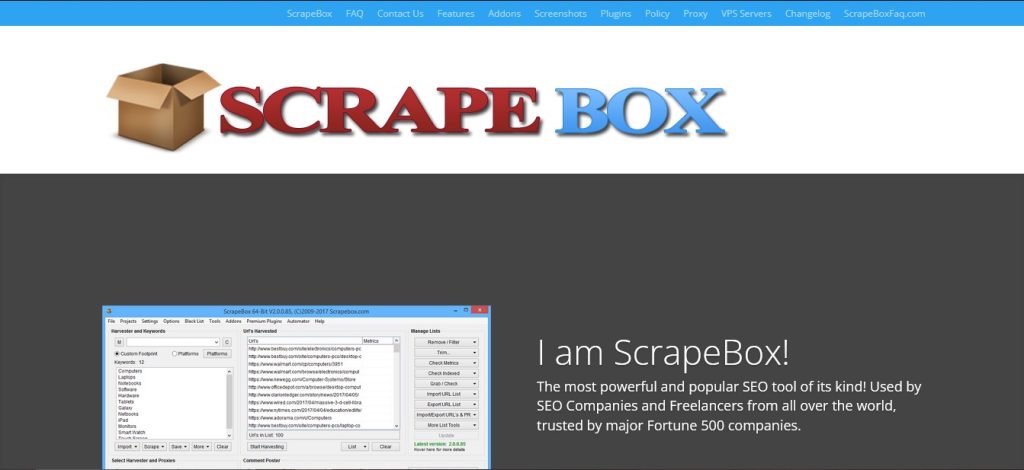The width and height of the screenshot is (1024, 470).
Task: Open the File menu in ScrapeBox app
Action: pyautogui.click(x=111, y=321)
